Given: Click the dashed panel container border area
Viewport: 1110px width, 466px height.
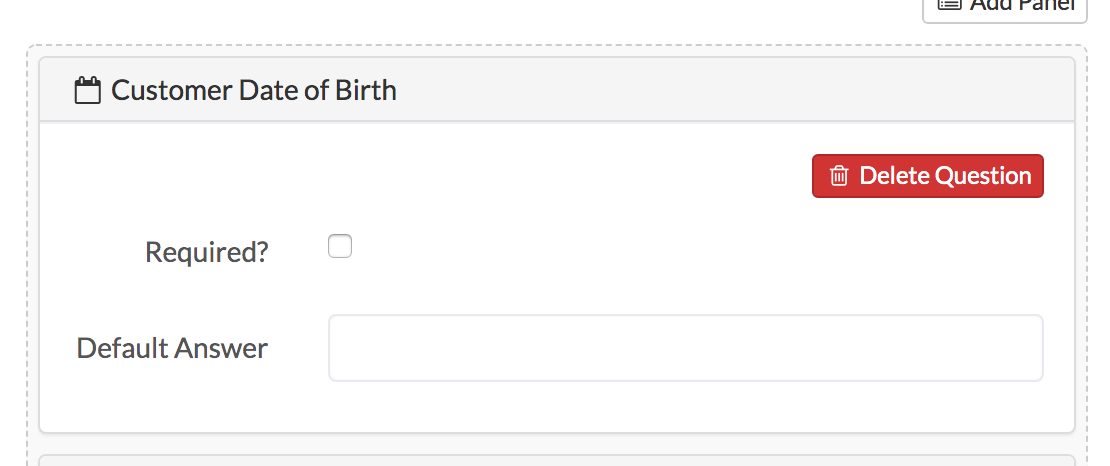Looking at the screenshot, I should click(x=33, y=255).
